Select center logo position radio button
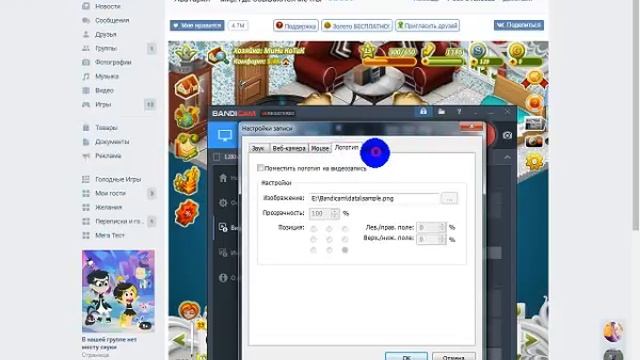The image size is (640, 360). click(x=329, y=240)
